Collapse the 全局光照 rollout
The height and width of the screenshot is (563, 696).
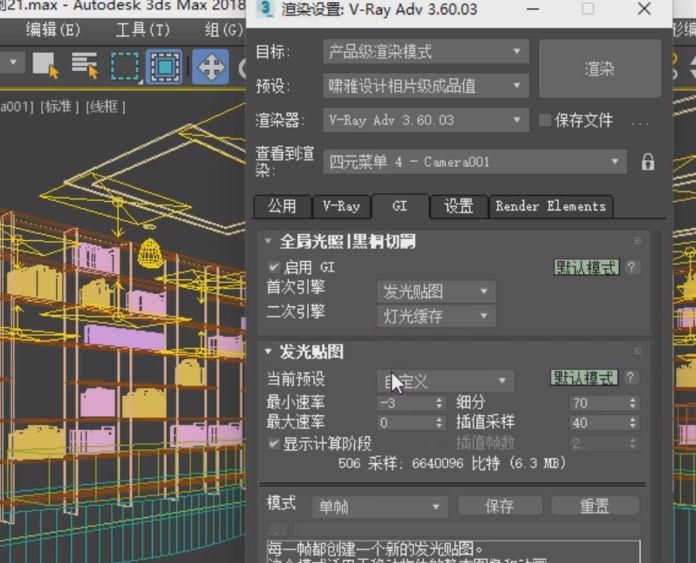click(268, 241)
